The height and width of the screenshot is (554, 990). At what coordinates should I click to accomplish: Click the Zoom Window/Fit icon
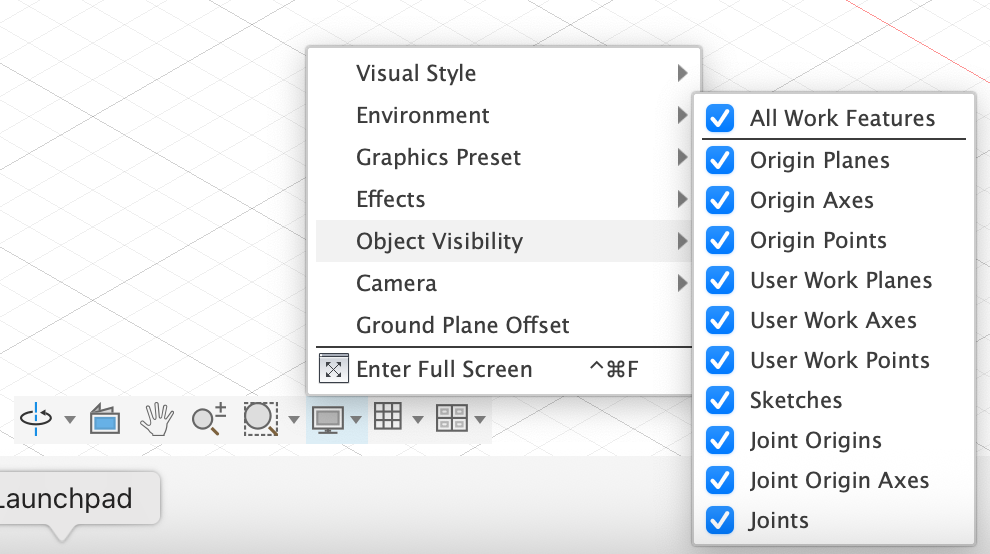pos(261,419)
